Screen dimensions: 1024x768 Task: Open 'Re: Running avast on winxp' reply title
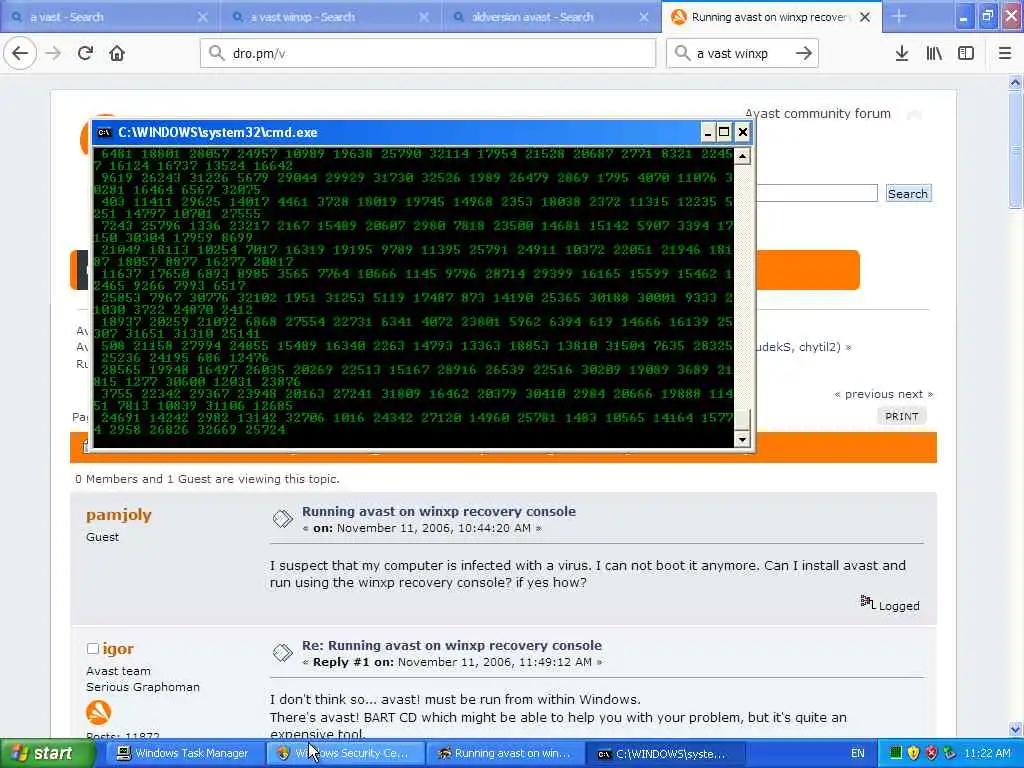click(452, 645)
